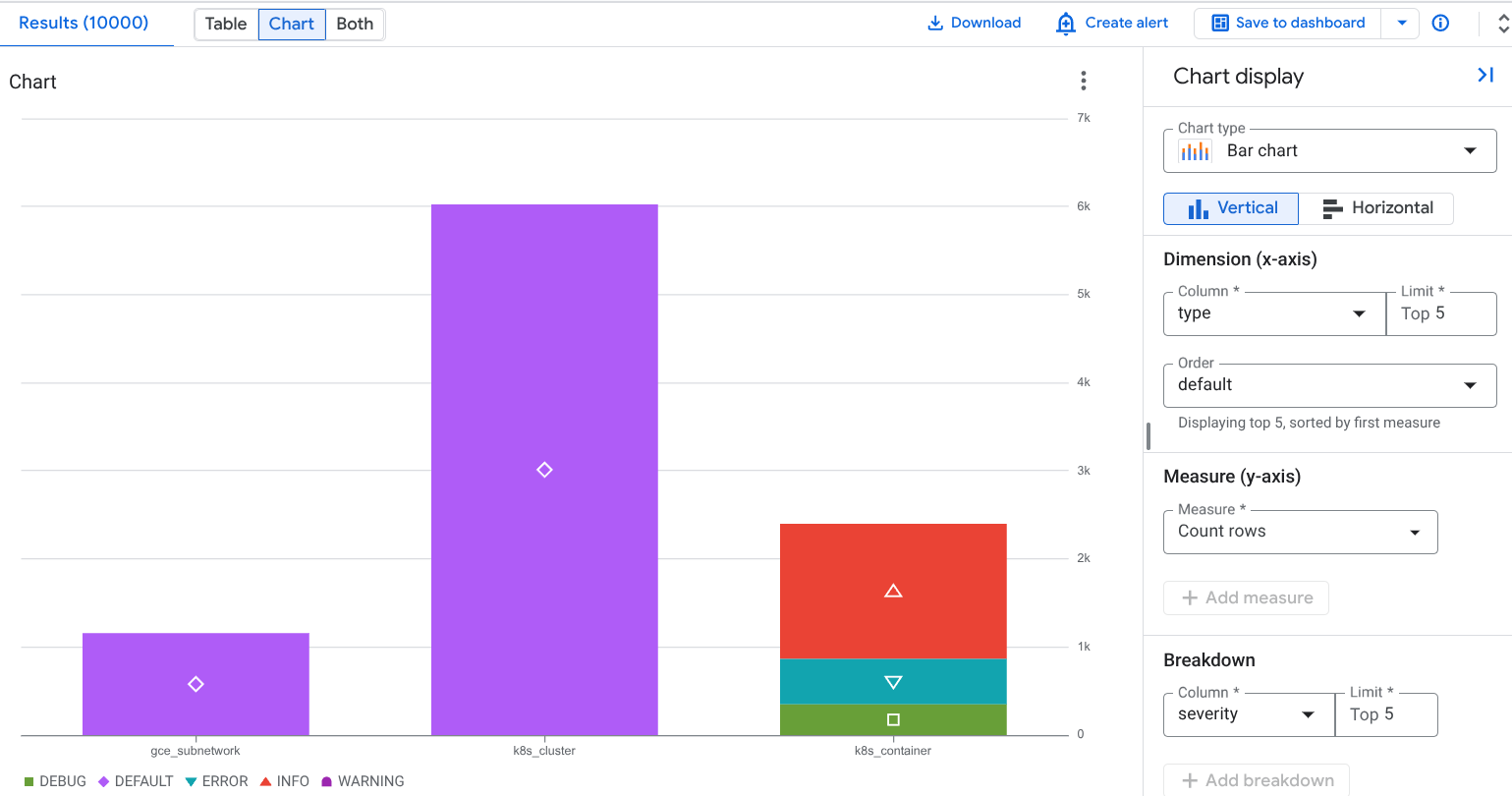Select Vertical bar orientation
This screenshot has width=1512, height=796.
[x=1231, y=208]
